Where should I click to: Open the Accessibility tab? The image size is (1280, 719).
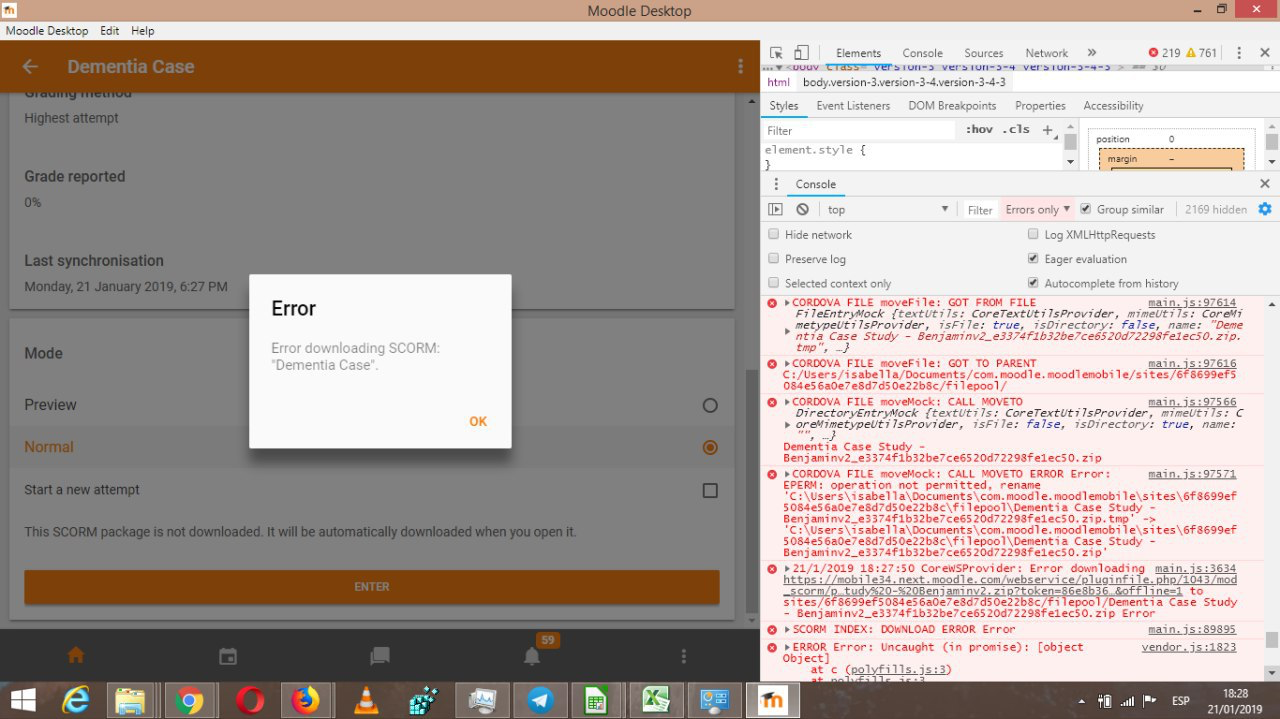coord(1113,105)
